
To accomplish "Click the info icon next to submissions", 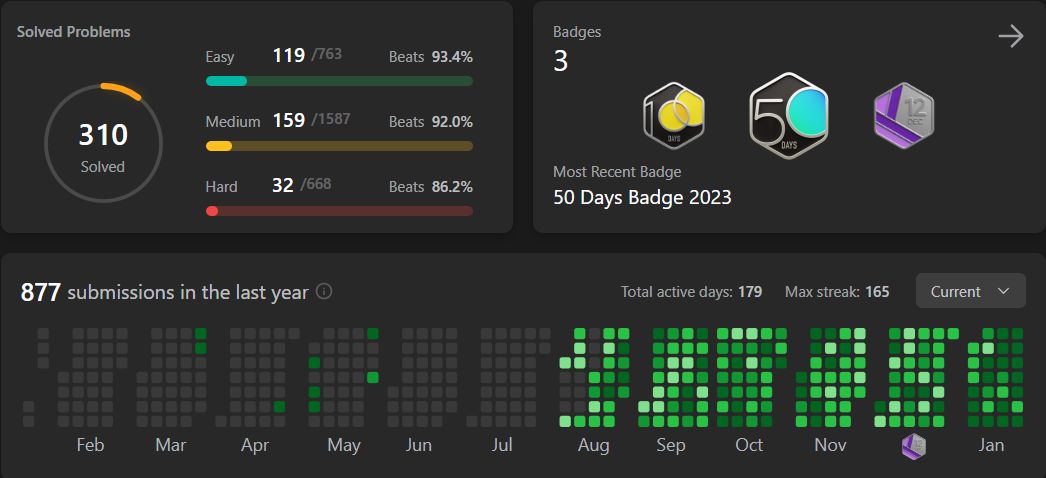I will [x=324, y=291].
